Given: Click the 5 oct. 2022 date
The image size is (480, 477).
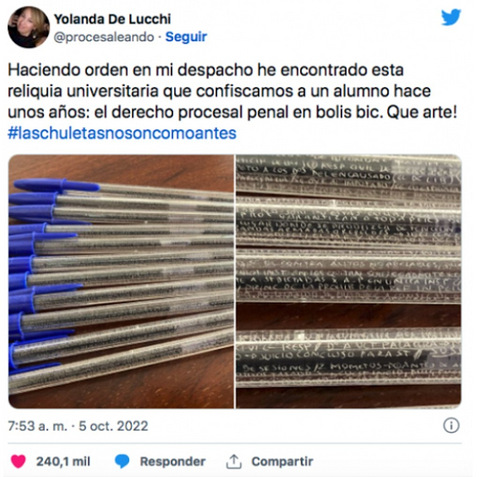Looking at the screenshot, I should click(x=113, y=426).
